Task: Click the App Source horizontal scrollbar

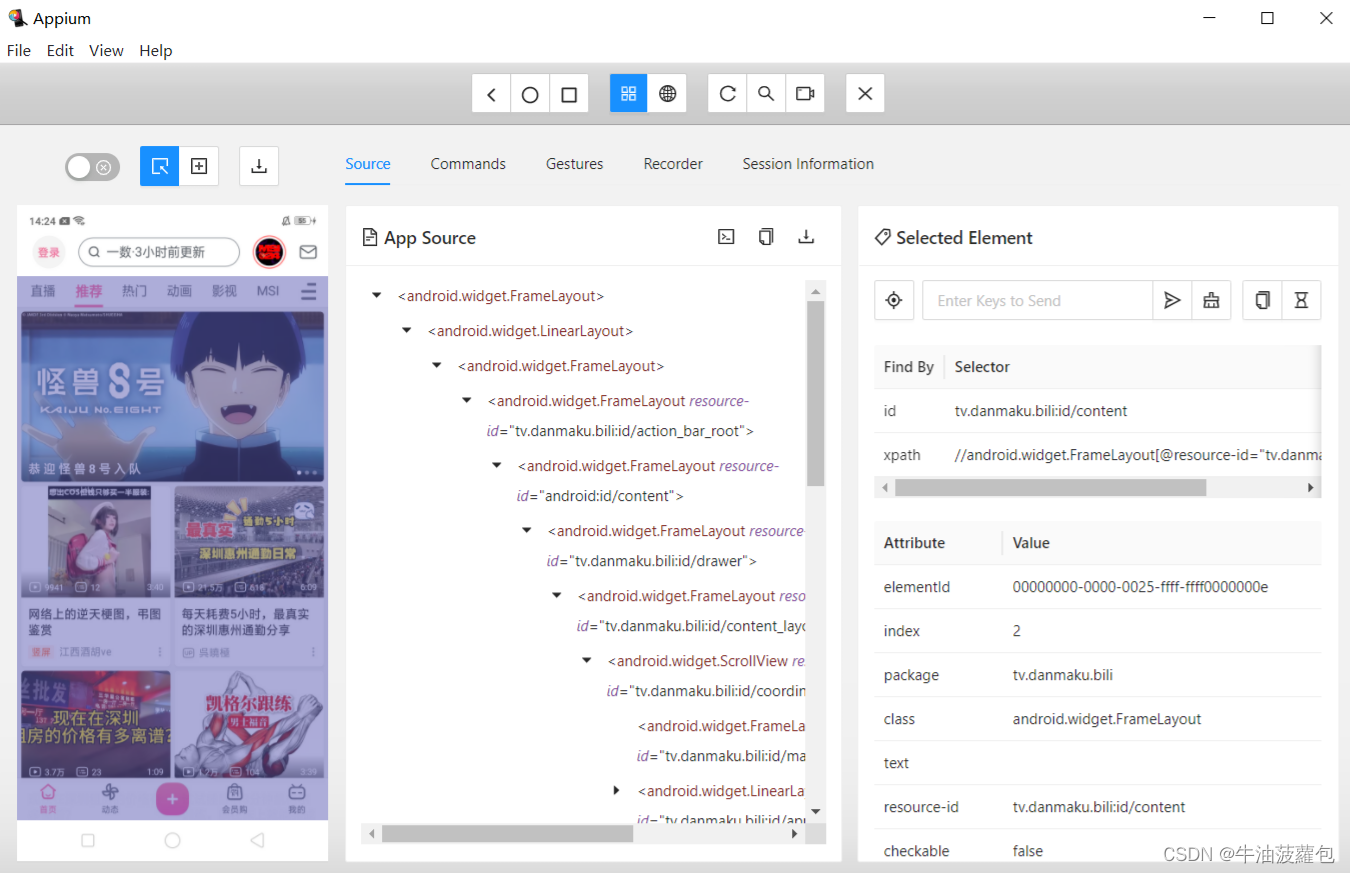Action: point(507,833)
